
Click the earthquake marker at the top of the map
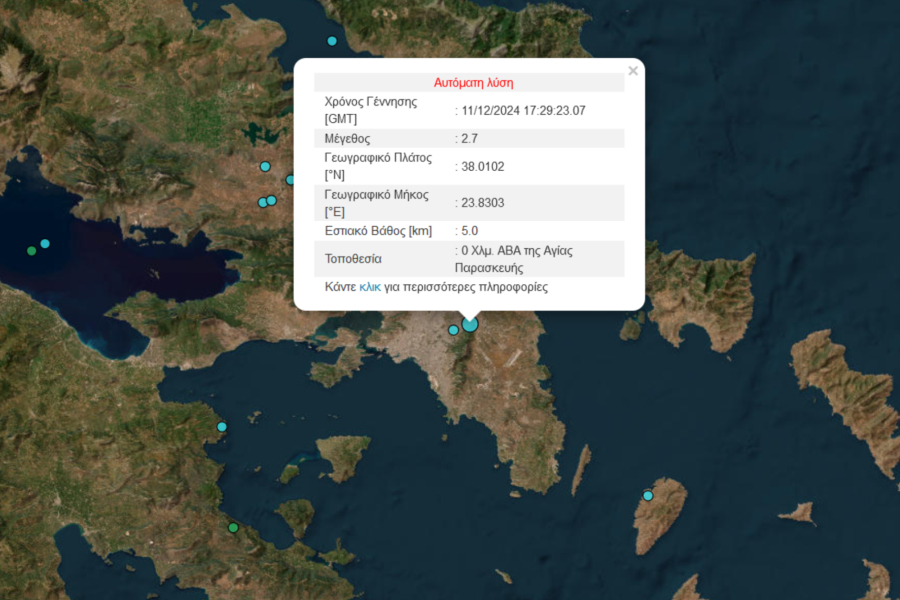pos(331,41)
